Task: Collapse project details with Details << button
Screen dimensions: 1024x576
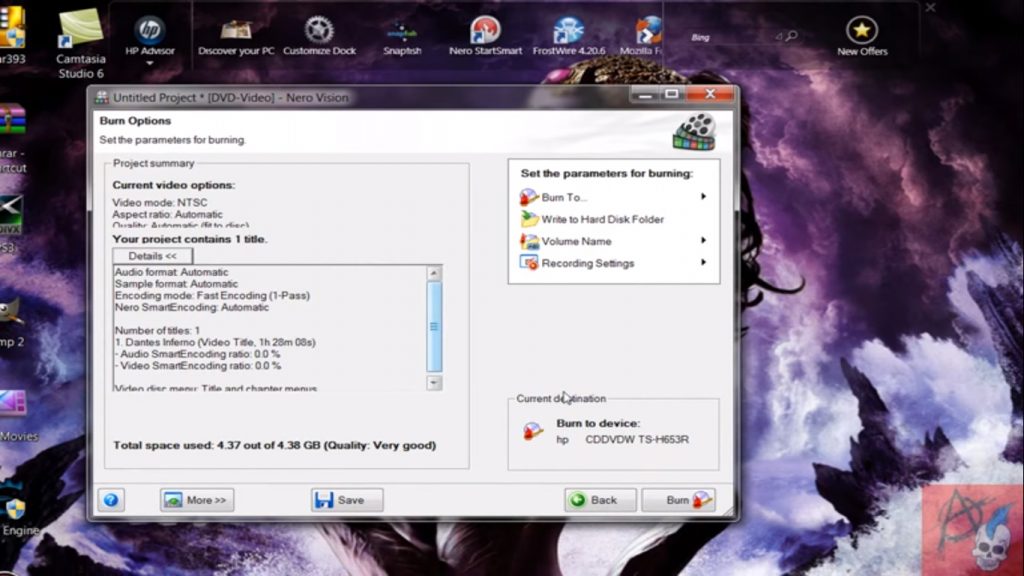Action: pos(152,256)
